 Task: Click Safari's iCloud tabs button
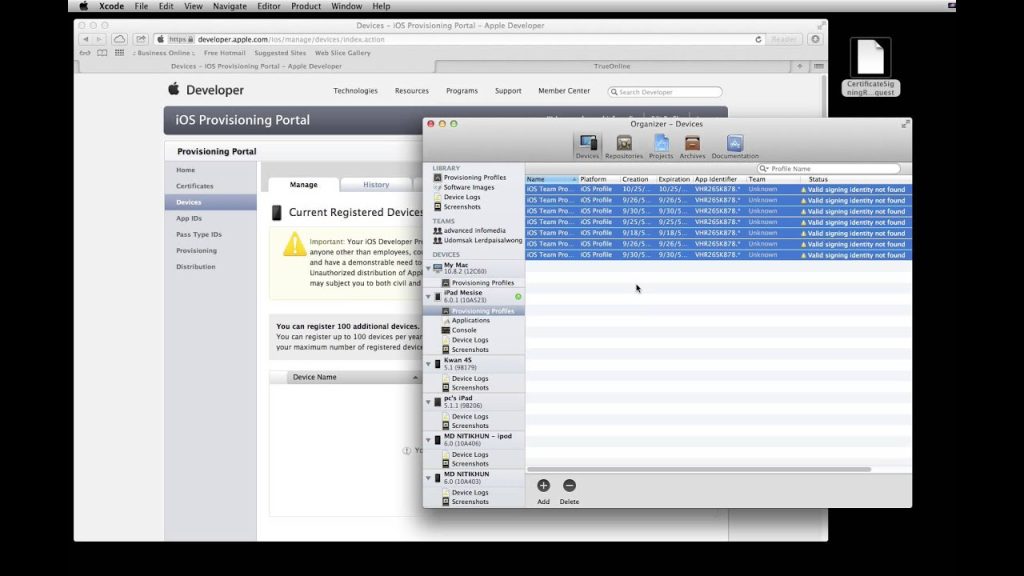click(x=119, y=39)
